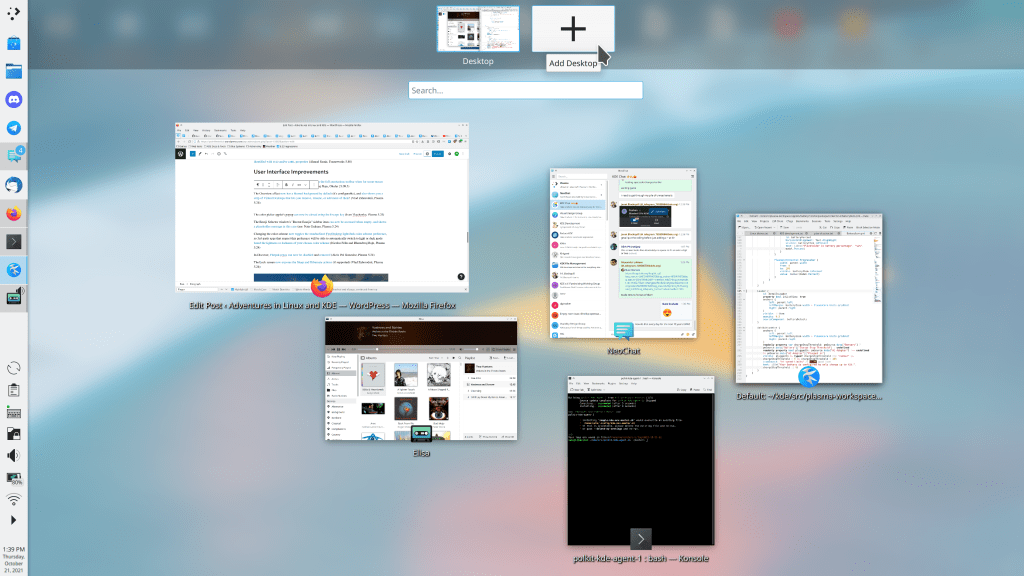Select the existing Desktop thumbnail
The image size is (1024, 576).
(478, 29)
